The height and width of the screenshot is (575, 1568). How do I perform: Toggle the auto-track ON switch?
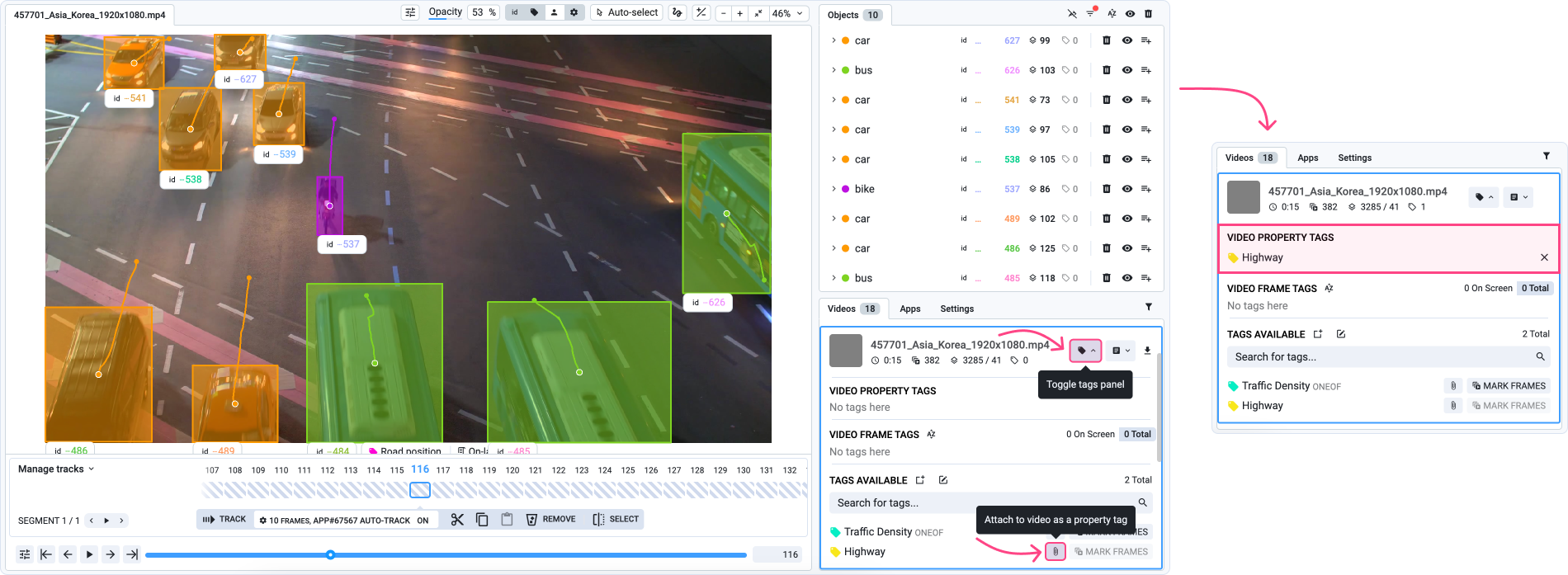(423, 521)
